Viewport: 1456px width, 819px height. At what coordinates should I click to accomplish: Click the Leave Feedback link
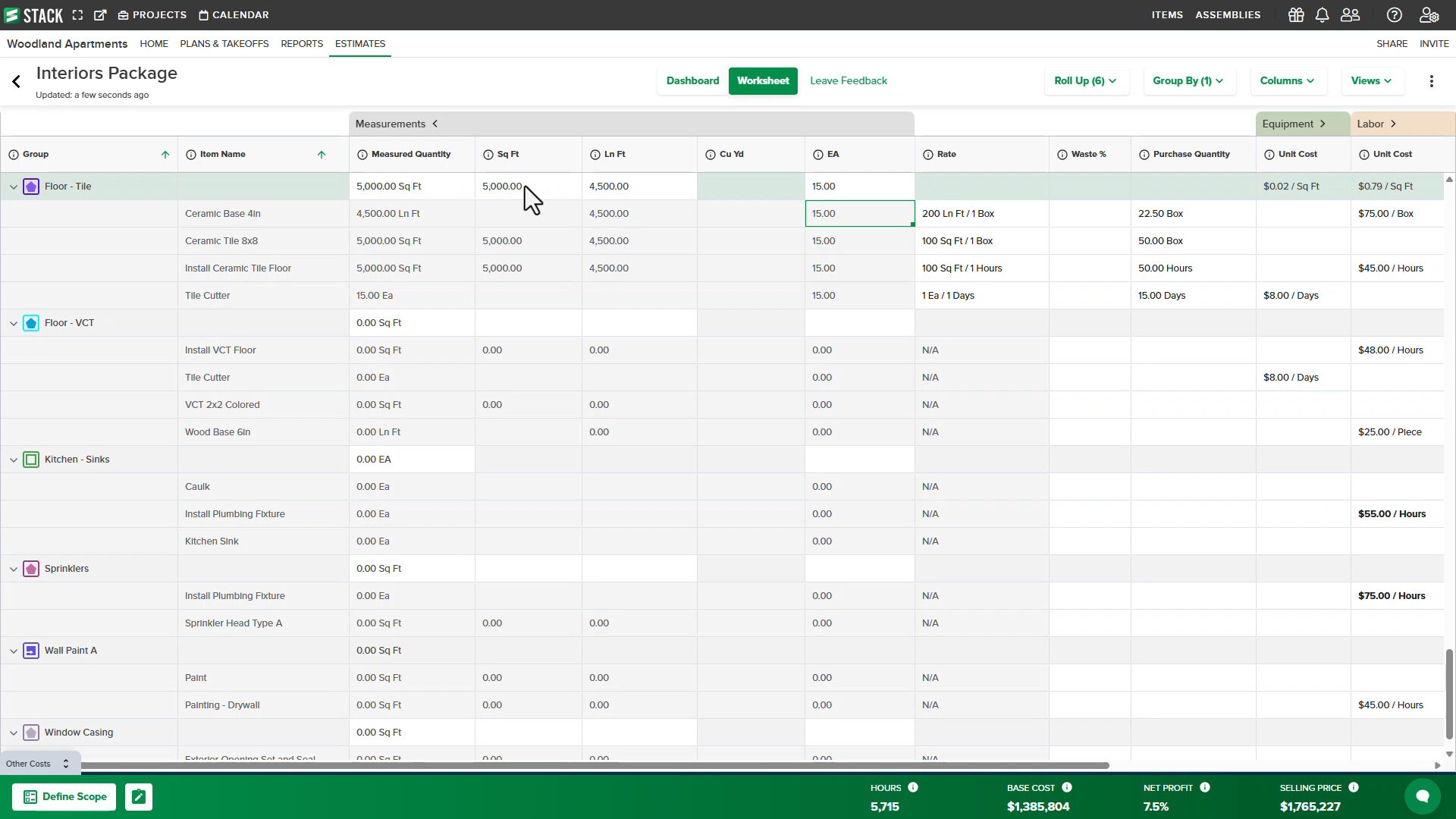(x=848, y=81)
